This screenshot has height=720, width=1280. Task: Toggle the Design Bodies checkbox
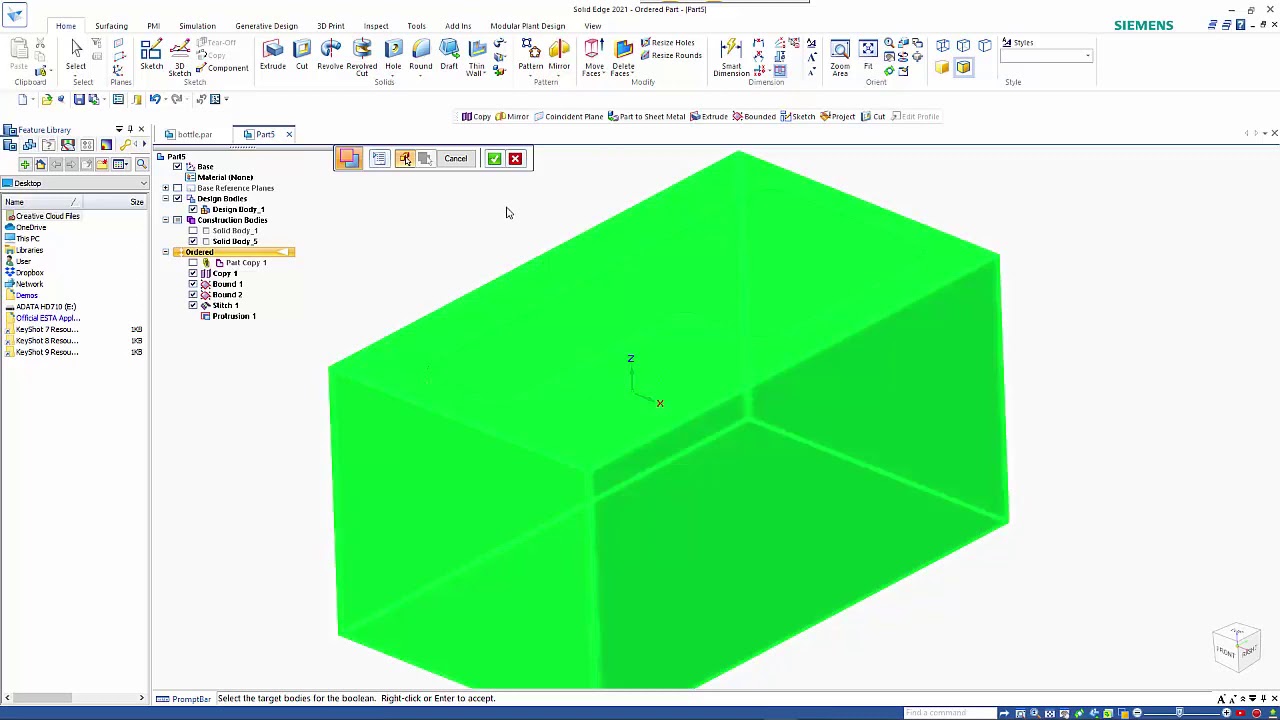click(178, 199)
